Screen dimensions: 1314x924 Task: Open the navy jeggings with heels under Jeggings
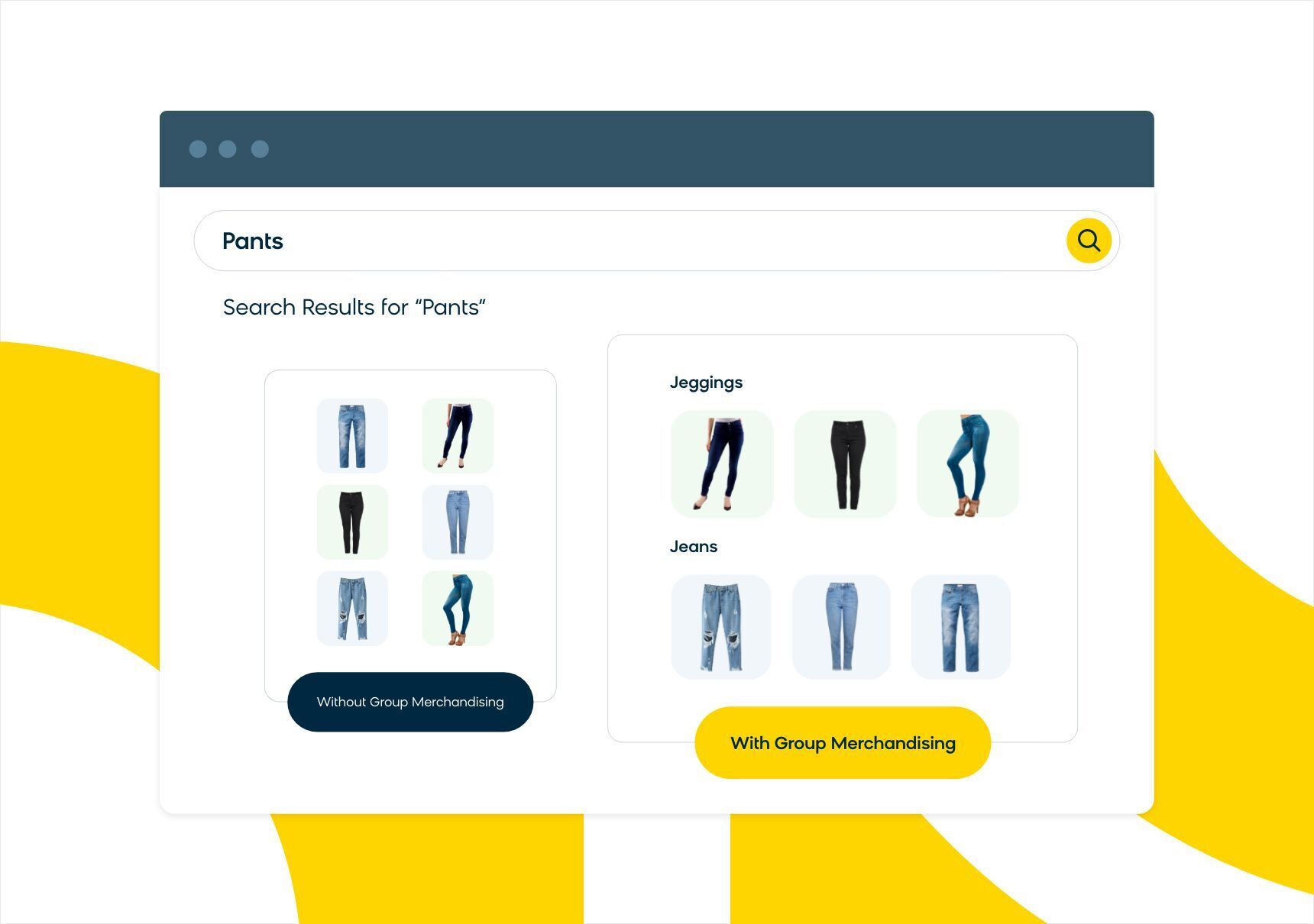point(722,464)
